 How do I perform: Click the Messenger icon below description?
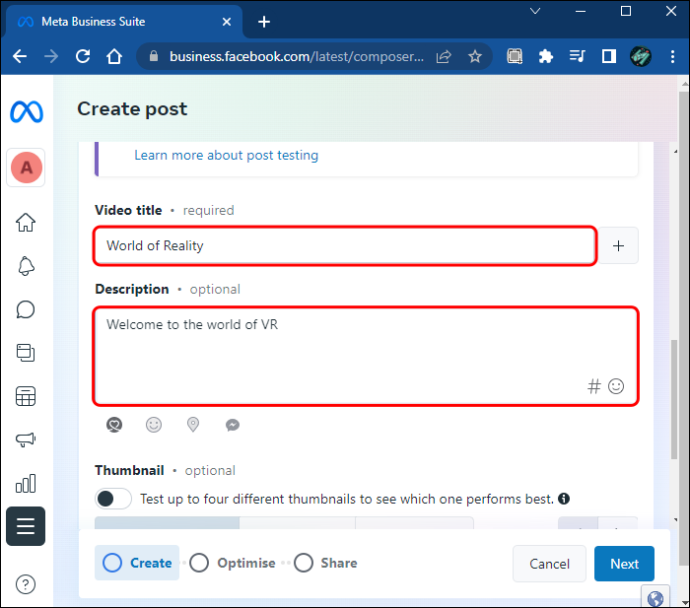(x=232, y=425)
